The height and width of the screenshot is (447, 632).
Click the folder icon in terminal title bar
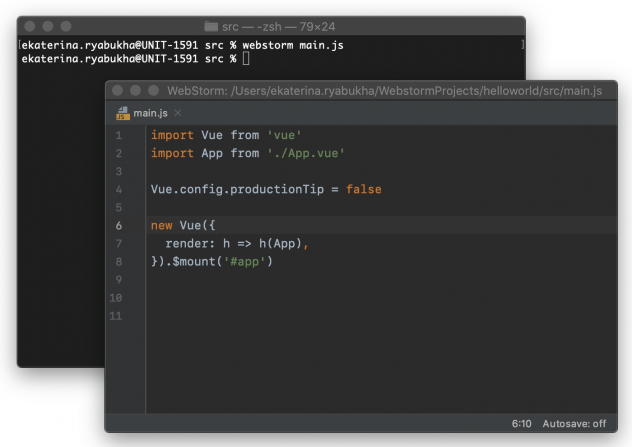point(211,25)
